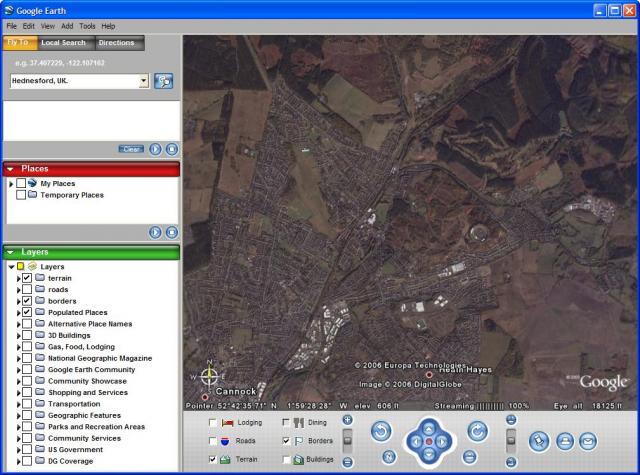Enable the roads layer checkbox
Viewport: 640px width, 475px height.
27,289
